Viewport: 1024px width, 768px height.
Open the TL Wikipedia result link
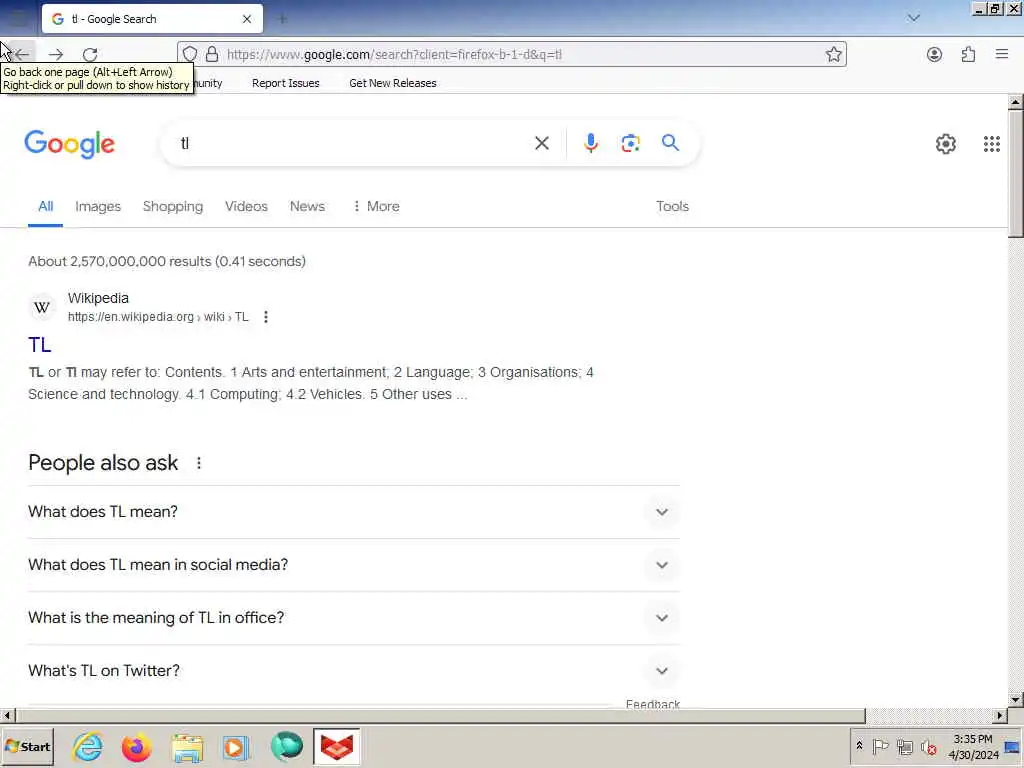pyautogui.click(x=40, y=345)
